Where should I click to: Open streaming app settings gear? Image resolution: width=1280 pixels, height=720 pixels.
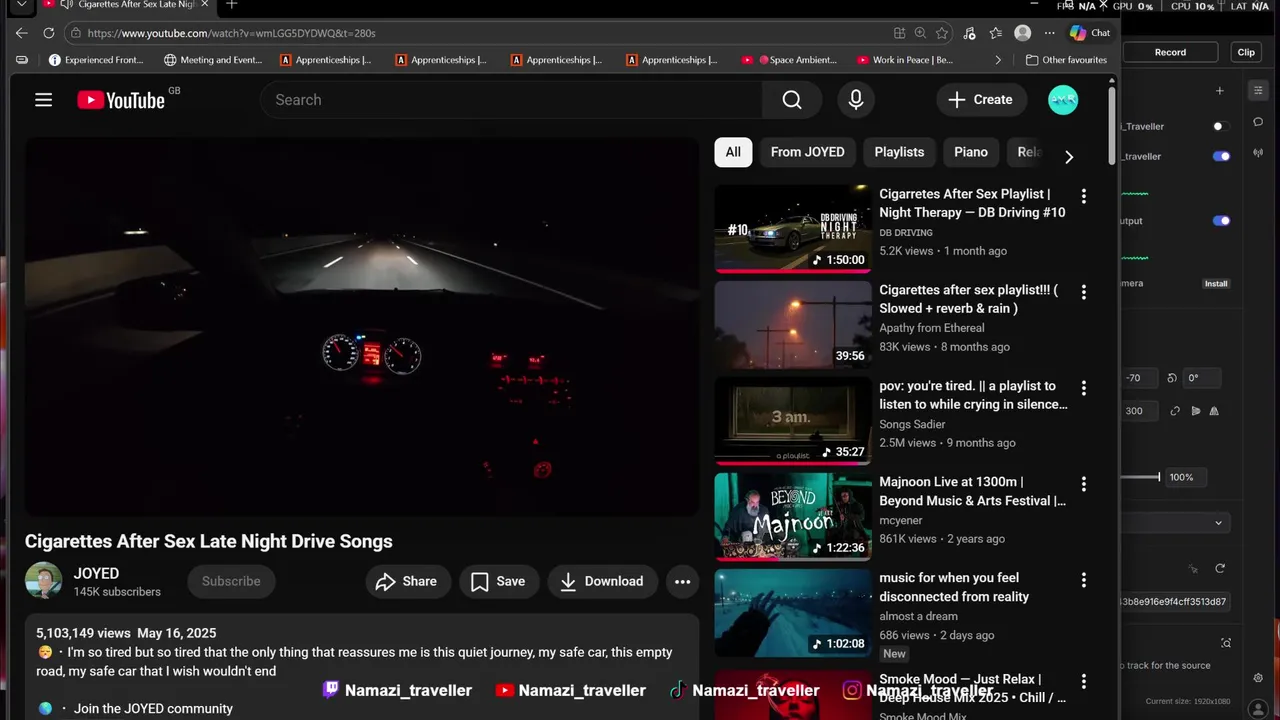1258,678
